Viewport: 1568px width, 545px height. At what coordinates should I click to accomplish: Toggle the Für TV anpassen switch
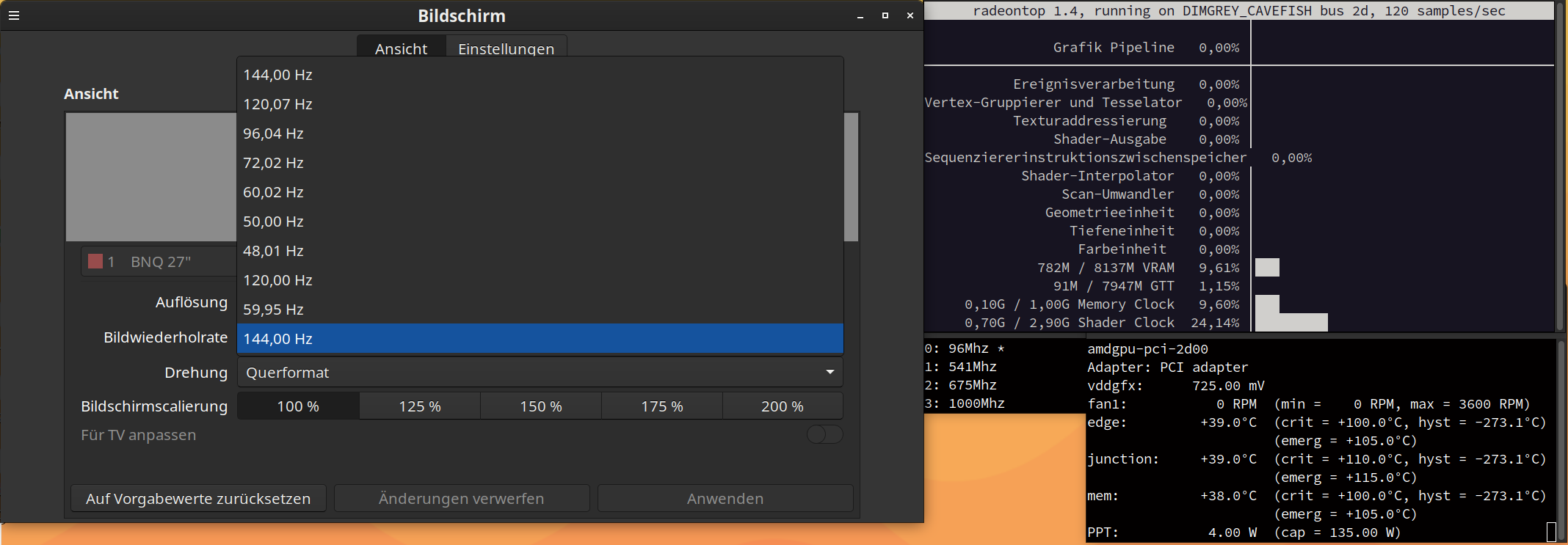(x=824, y=435)
